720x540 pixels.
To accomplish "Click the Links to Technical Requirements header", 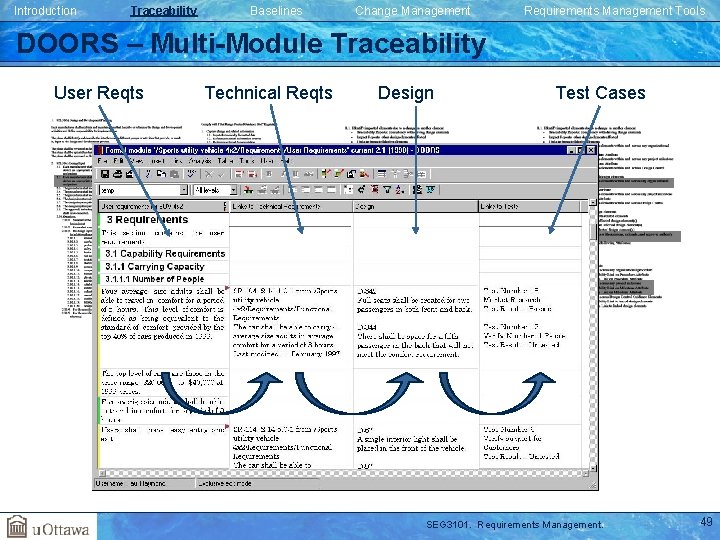I will click(291, 206).
